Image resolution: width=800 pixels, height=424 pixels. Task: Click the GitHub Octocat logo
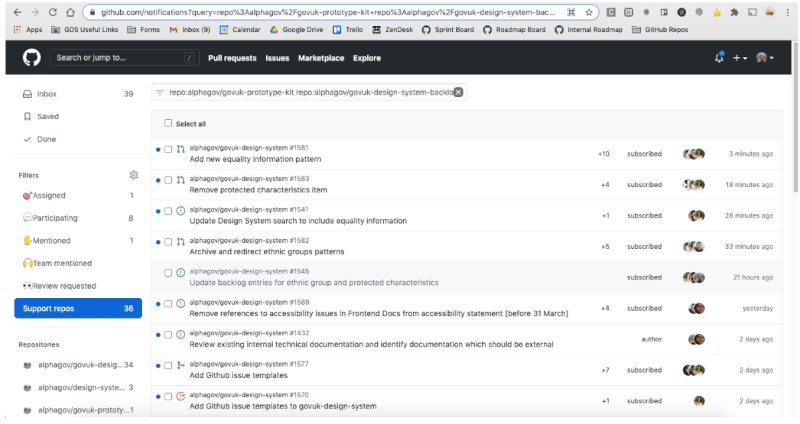(x=30, y=58)
